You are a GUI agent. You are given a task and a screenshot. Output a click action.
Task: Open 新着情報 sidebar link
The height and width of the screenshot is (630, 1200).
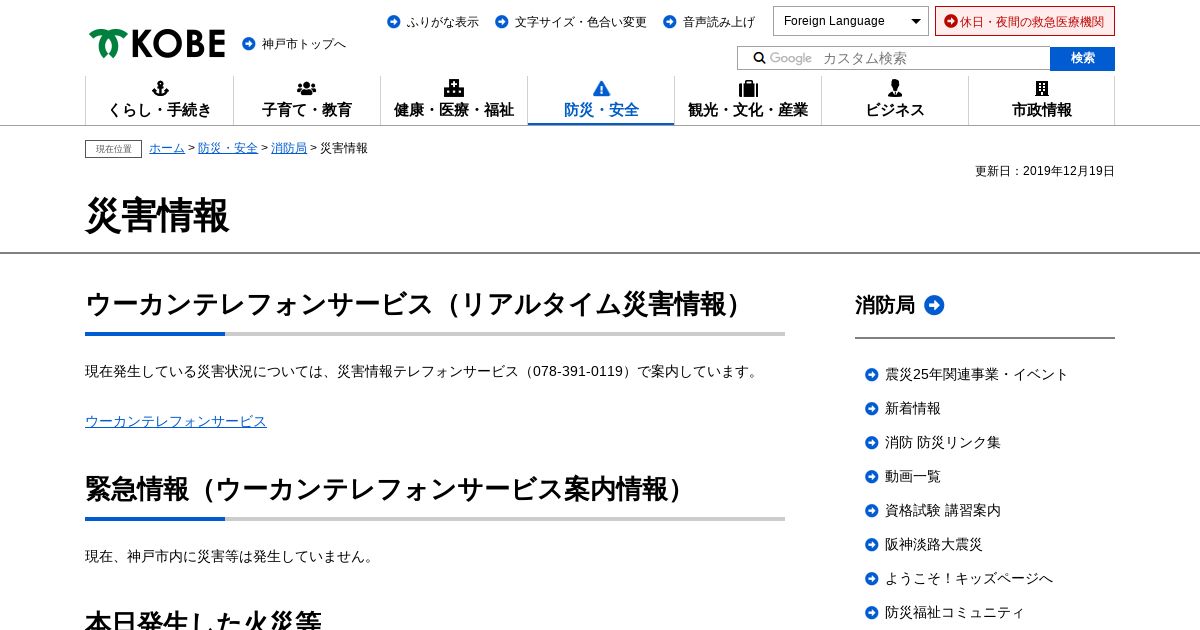tap(913, 408)
